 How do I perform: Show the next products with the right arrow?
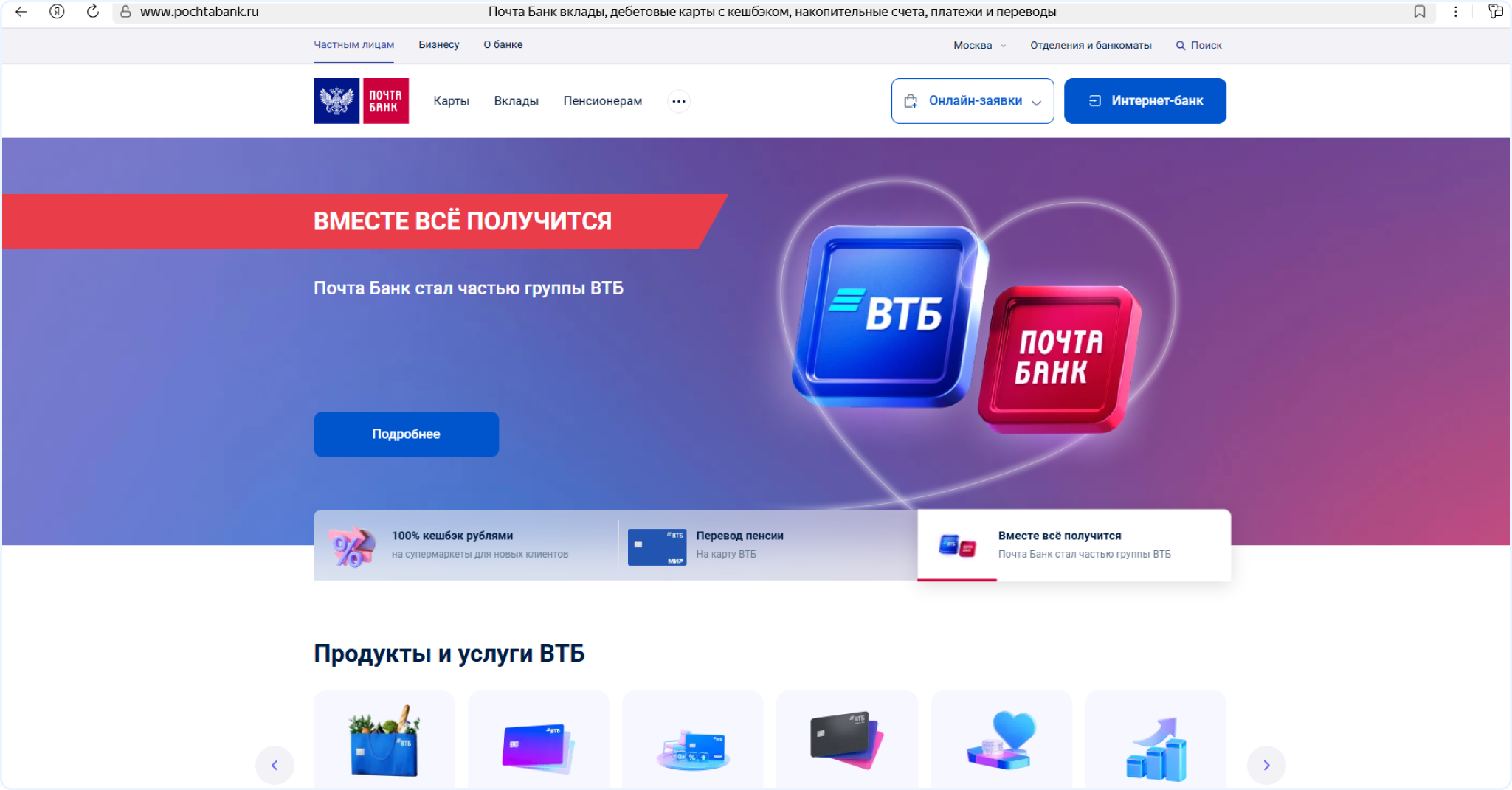point(1266,766)
